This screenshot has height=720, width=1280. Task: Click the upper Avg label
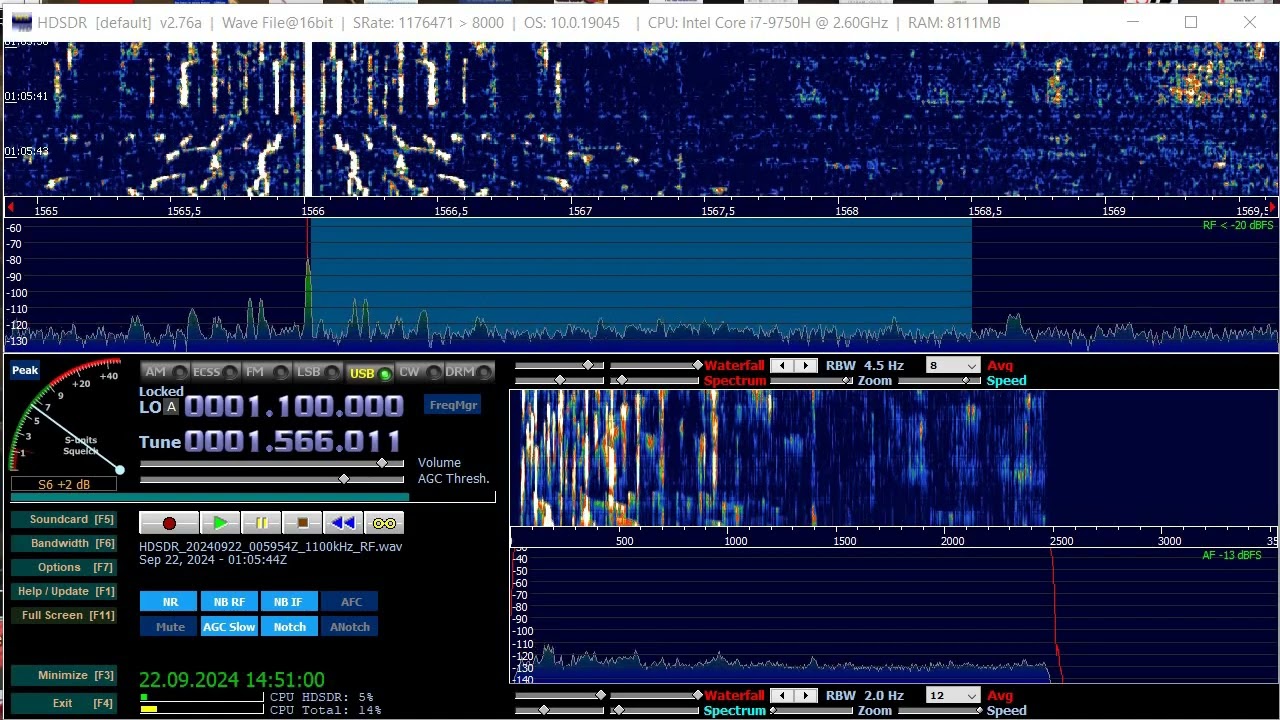(1000, 365)
